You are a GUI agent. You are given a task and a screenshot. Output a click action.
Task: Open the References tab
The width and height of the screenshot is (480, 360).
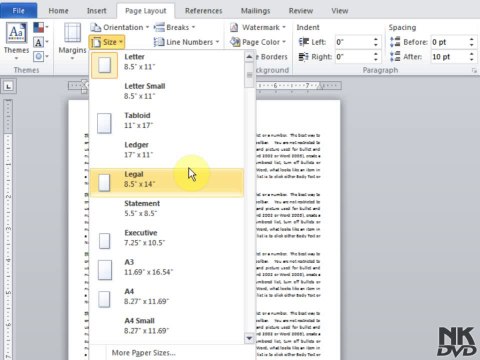[x=203, y=11]
